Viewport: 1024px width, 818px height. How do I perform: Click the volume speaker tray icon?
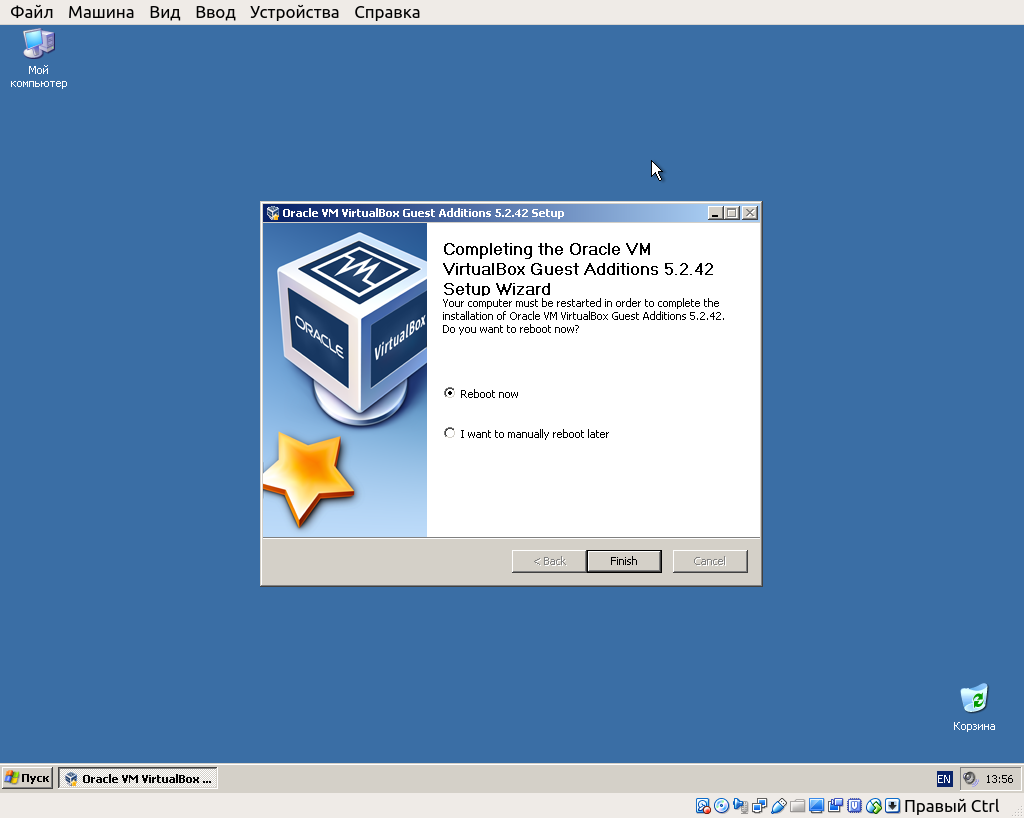click(x=970, y=778)
